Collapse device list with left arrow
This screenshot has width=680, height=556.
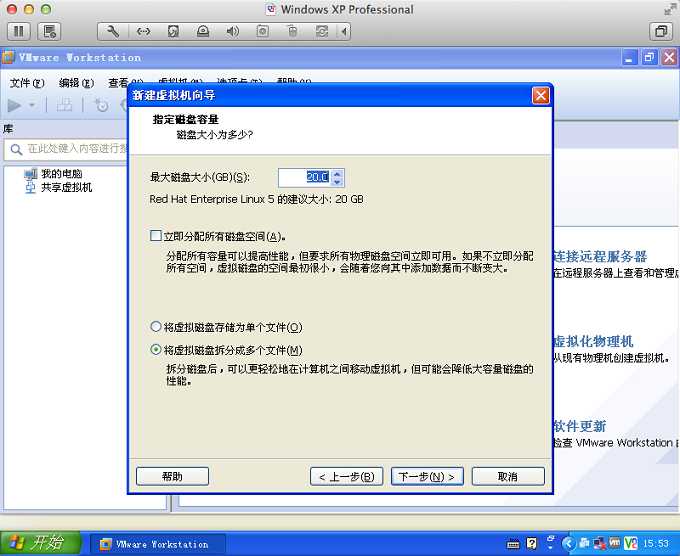tap(344, 31)
